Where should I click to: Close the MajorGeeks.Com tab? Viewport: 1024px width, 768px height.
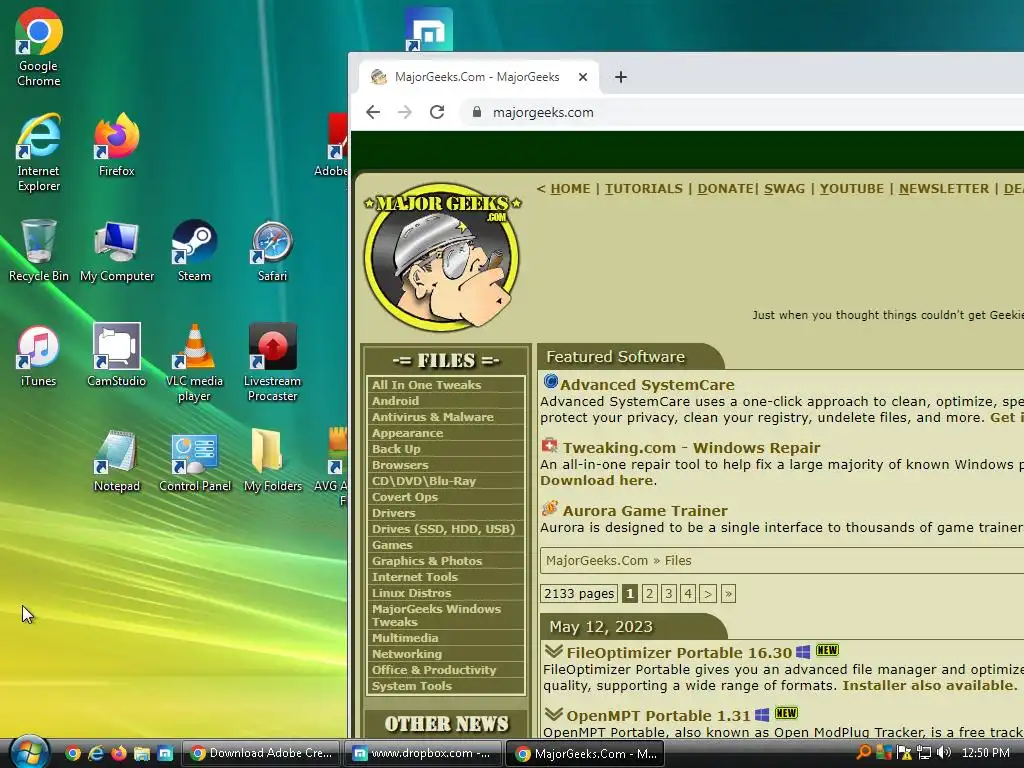583,77
